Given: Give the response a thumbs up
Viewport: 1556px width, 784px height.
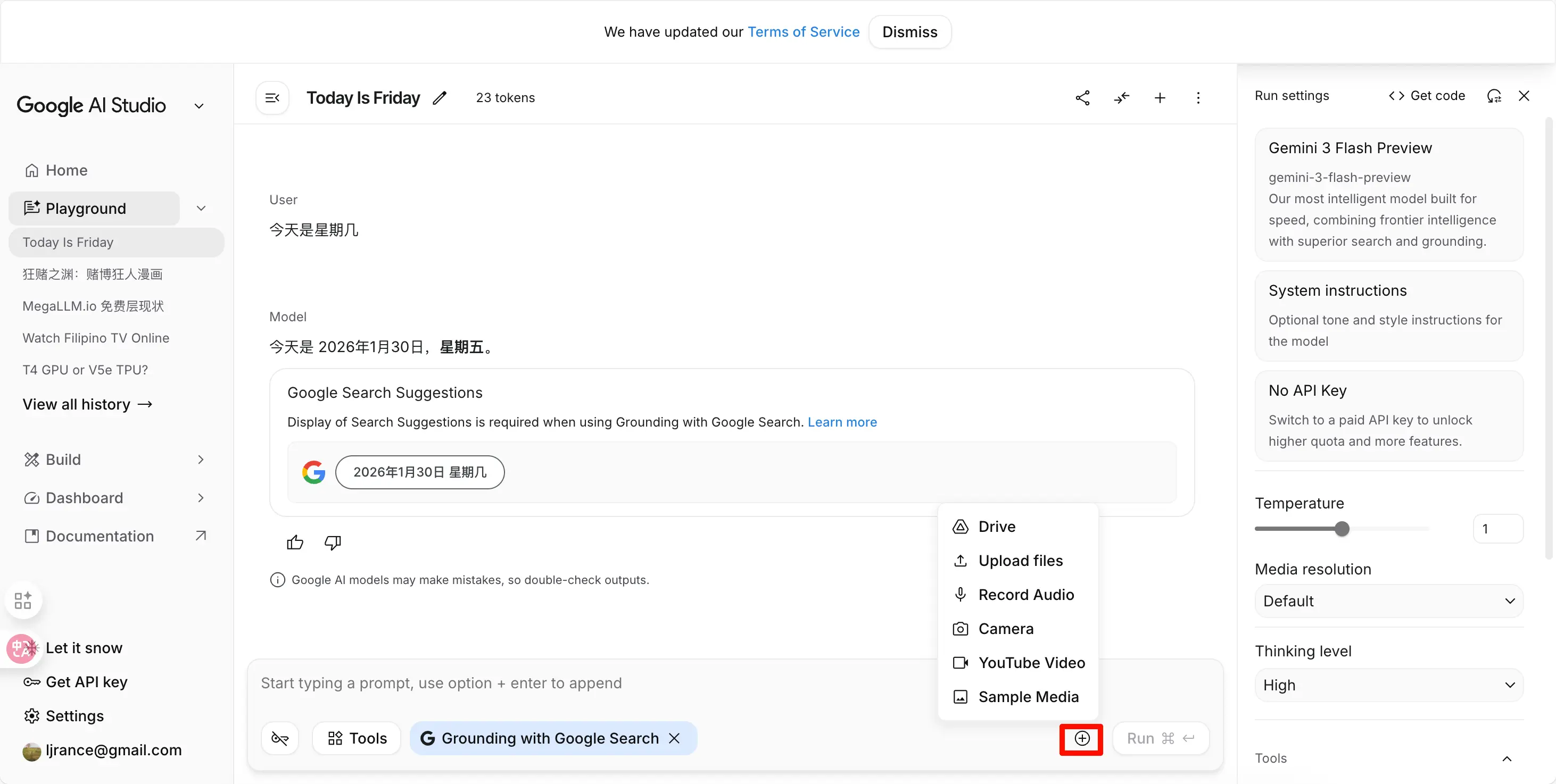Looking at the screenshot, I should 295,543.
